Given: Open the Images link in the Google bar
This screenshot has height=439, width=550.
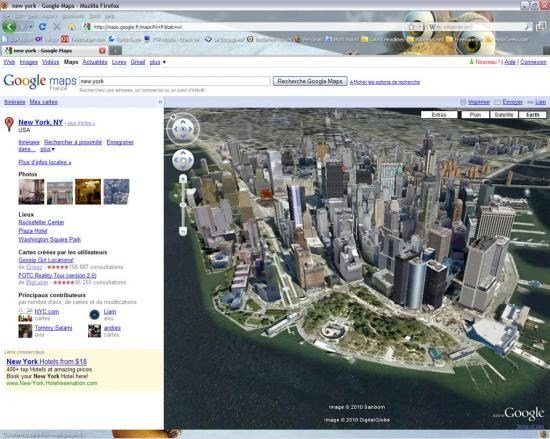Looking at the screenshot, I should point(28,62).
